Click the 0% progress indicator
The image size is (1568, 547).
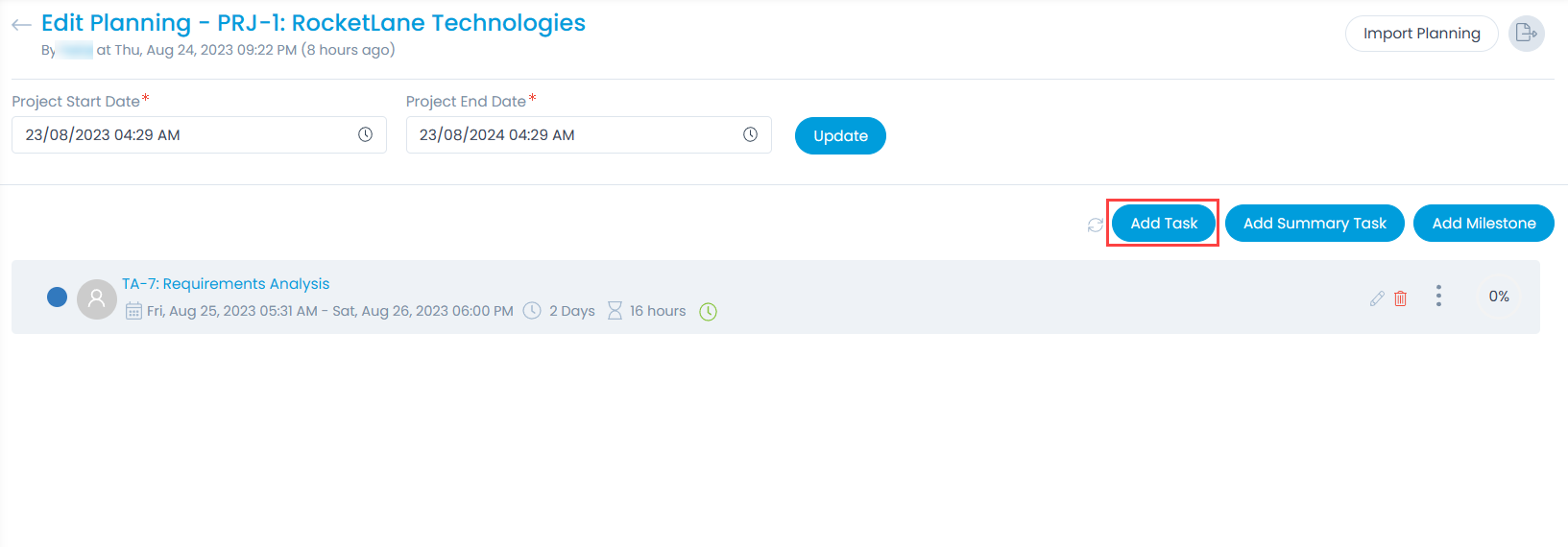(x=1498, y=297)
